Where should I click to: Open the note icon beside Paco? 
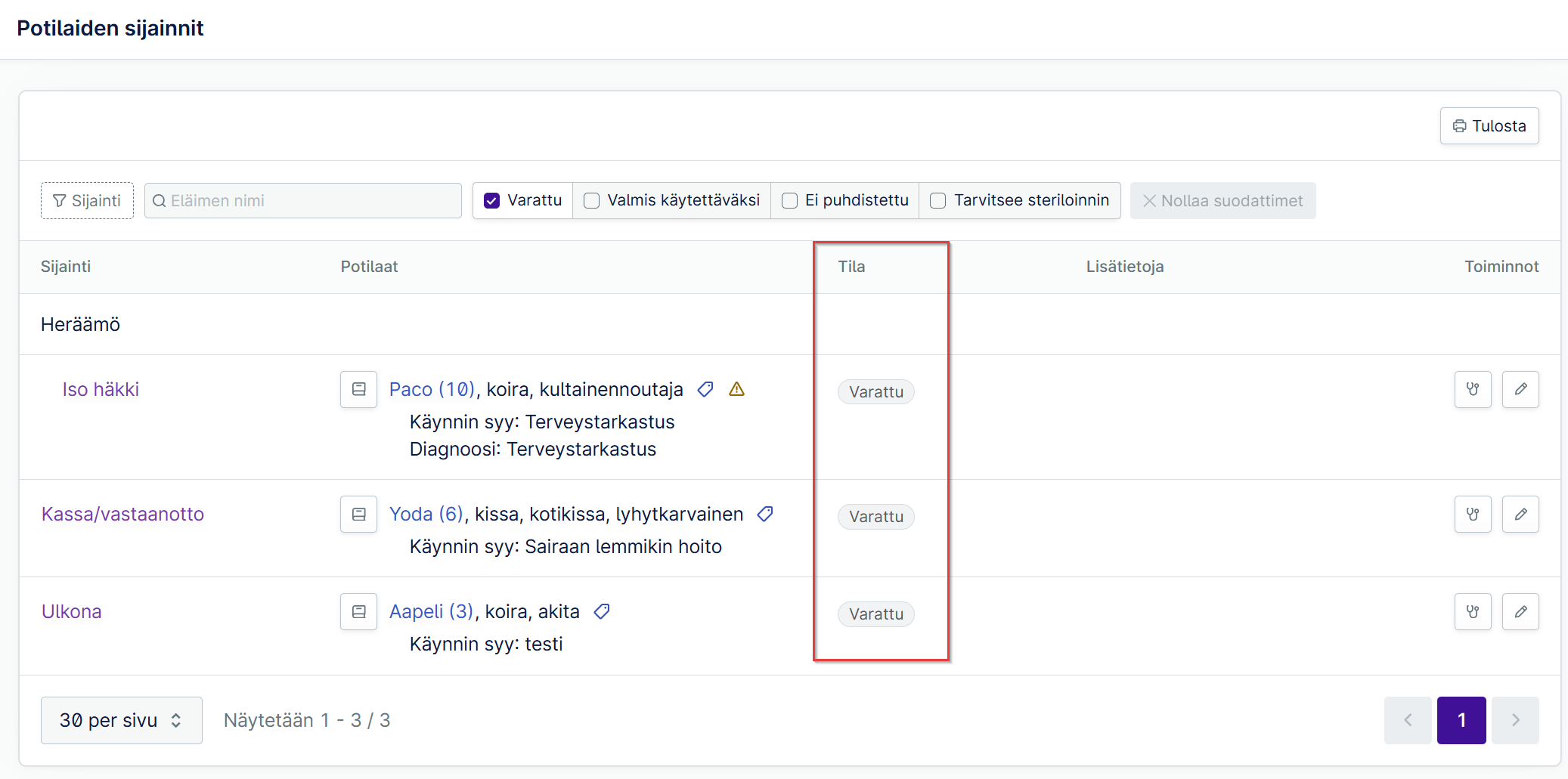click(358, 389)
